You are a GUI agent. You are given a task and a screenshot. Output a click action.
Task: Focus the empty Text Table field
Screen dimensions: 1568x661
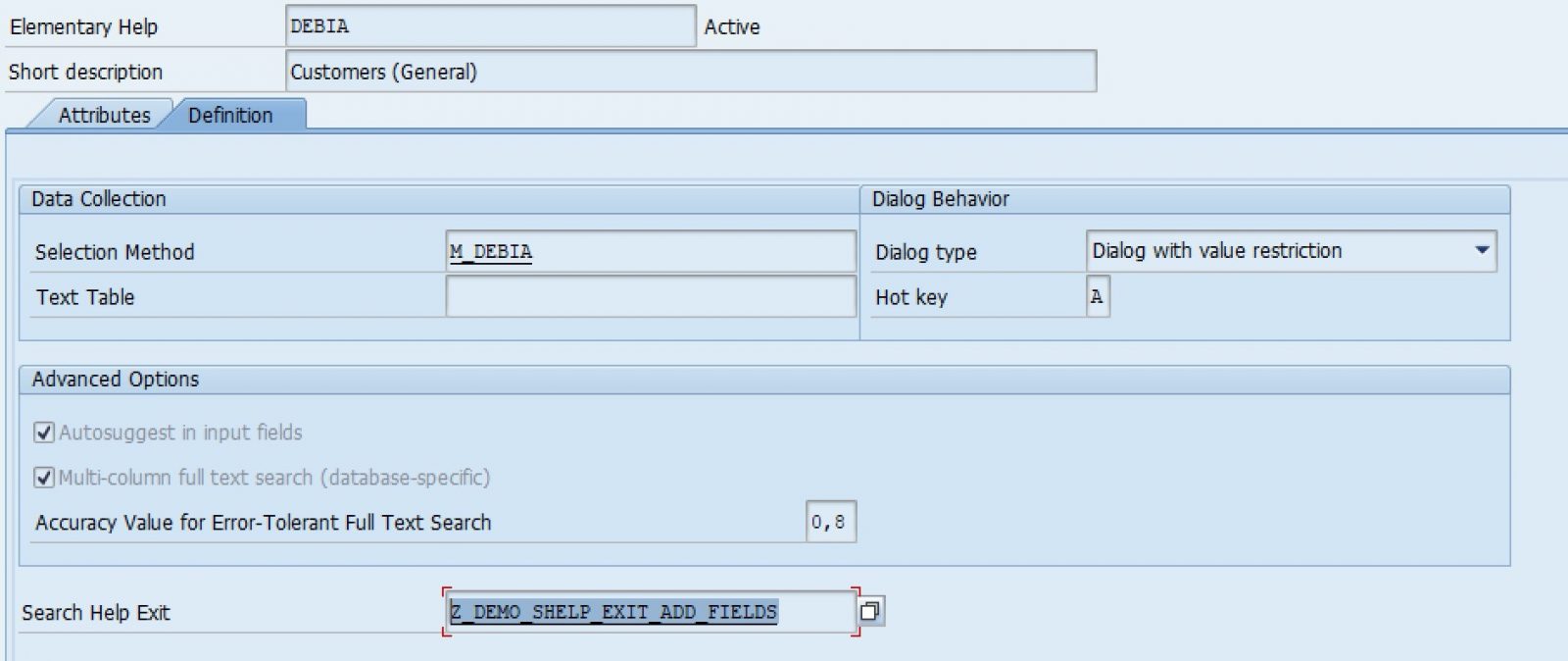coord(651,296)
